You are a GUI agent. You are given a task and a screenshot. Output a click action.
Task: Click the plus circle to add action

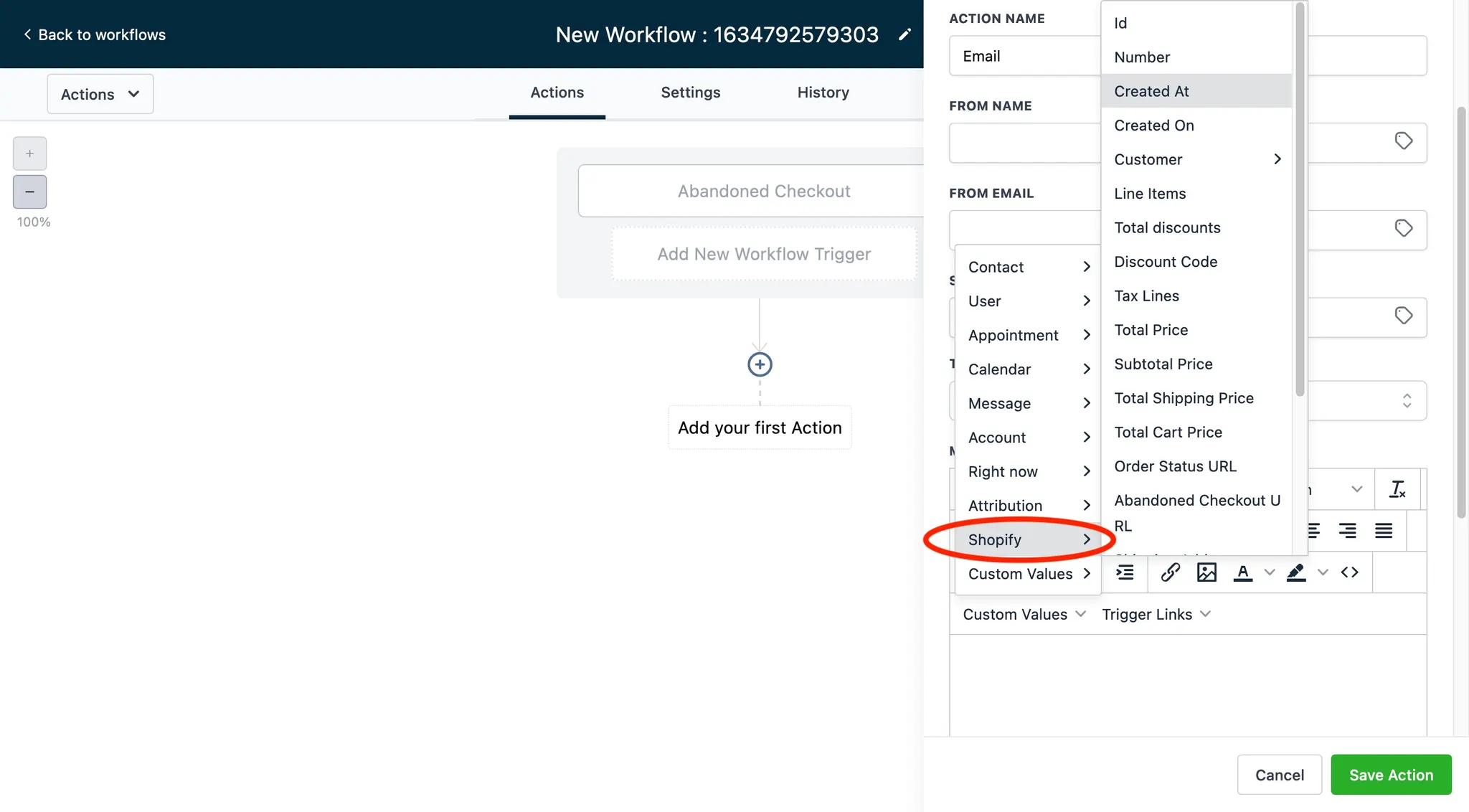[x=760, y=364]
